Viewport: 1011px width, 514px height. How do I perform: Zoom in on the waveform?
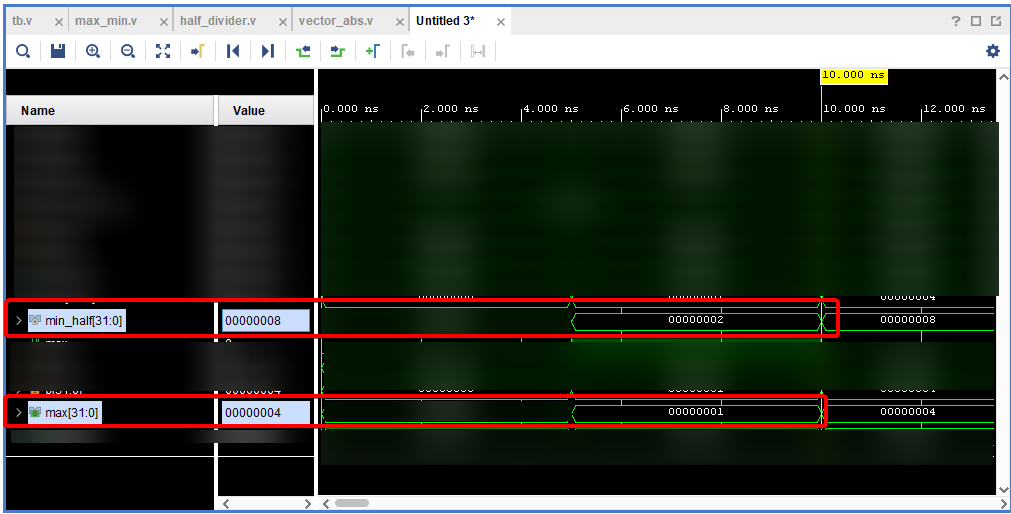[x=93, y=51]
